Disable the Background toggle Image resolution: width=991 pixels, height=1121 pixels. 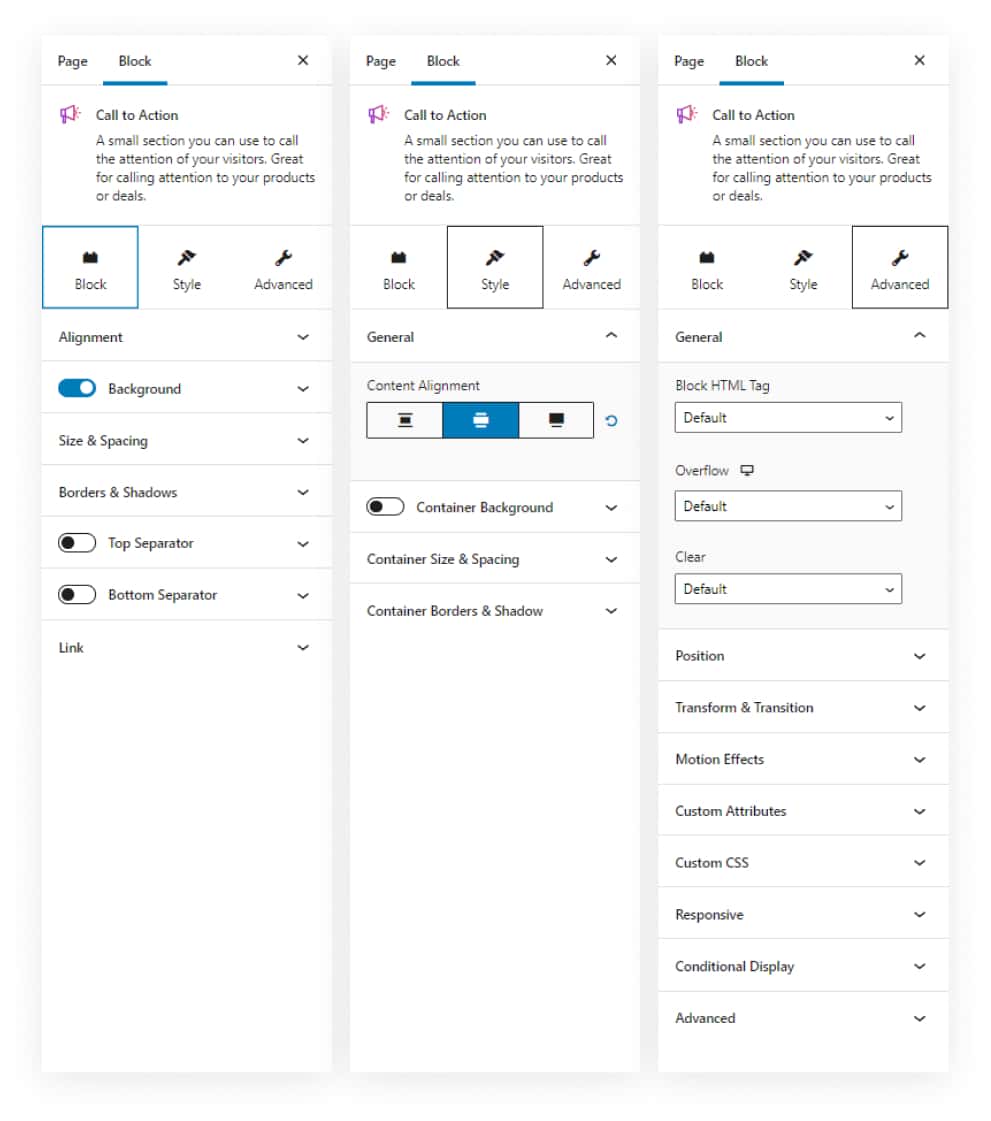[x=77, y=388]
